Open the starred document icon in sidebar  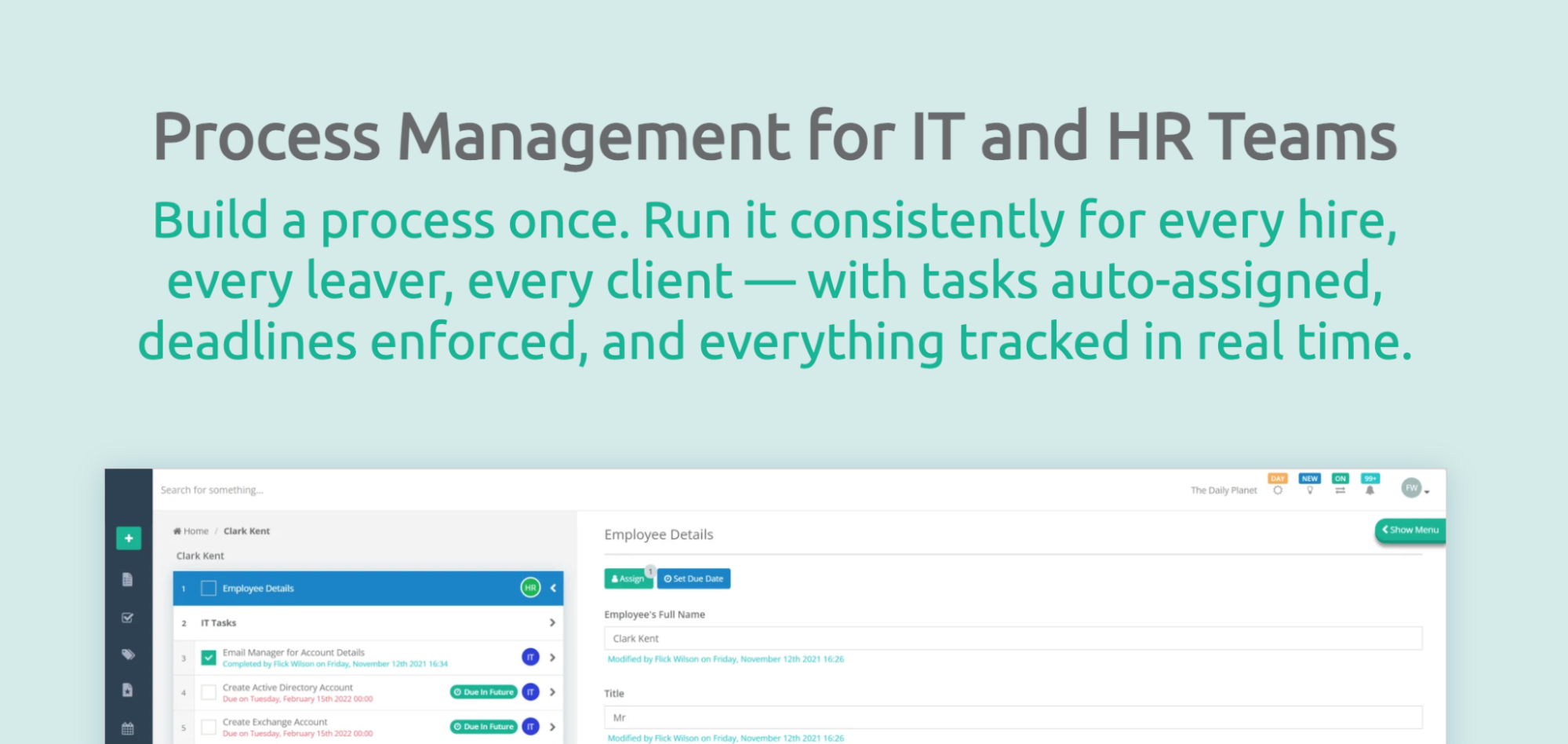pyautogui.click(x=128, y=690)
